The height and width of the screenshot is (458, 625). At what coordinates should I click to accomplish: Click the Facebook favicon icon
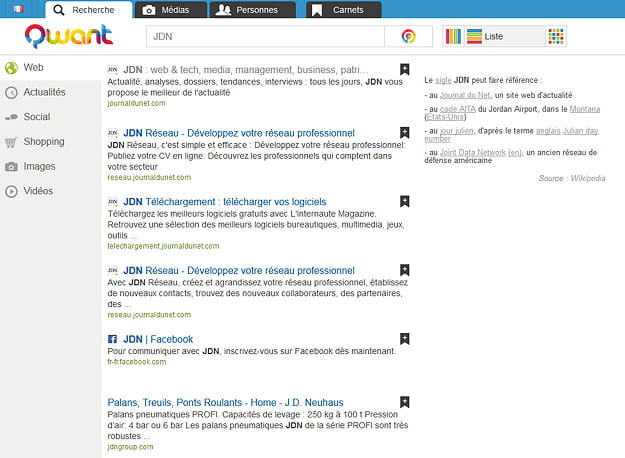(x=112, y=339)
